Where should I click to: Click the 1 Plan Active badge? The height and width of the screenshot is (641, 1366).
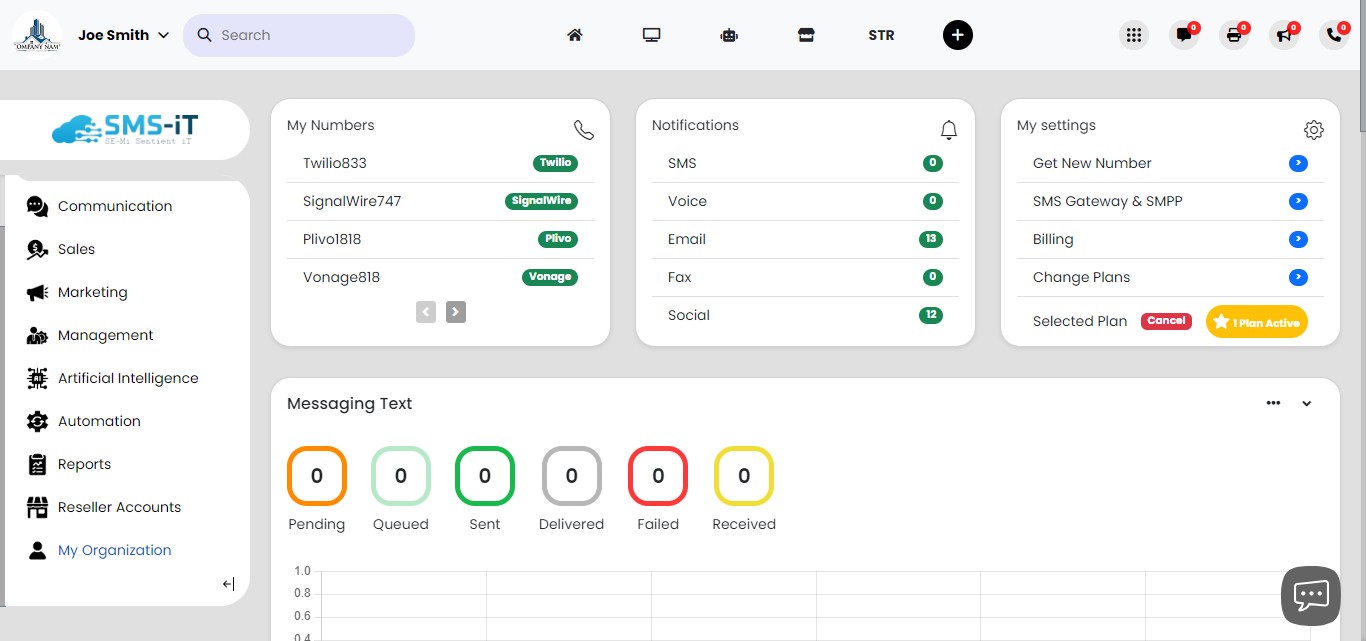coord(1256,322)
